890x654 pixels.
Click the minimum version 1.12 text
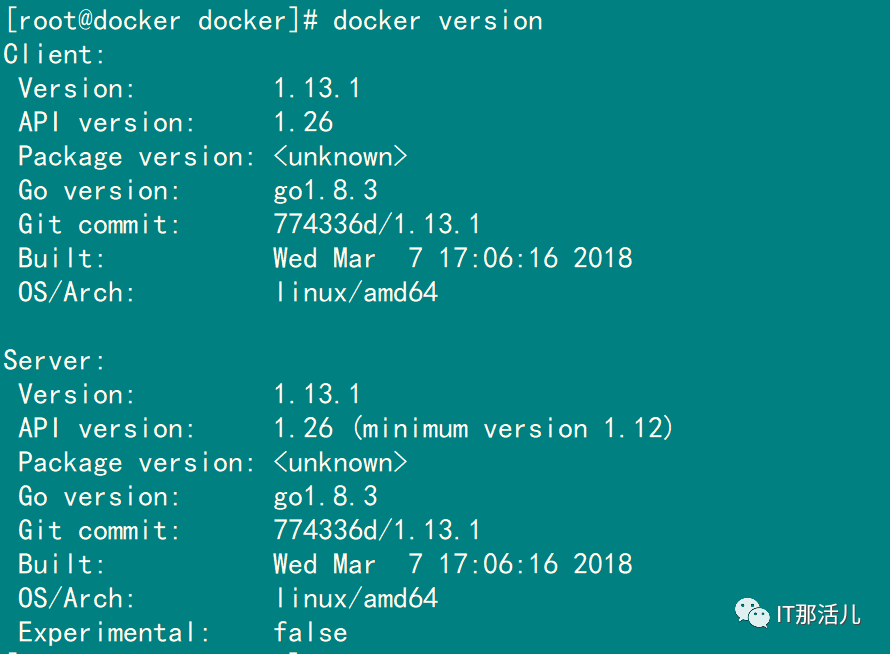pos(513,429)
